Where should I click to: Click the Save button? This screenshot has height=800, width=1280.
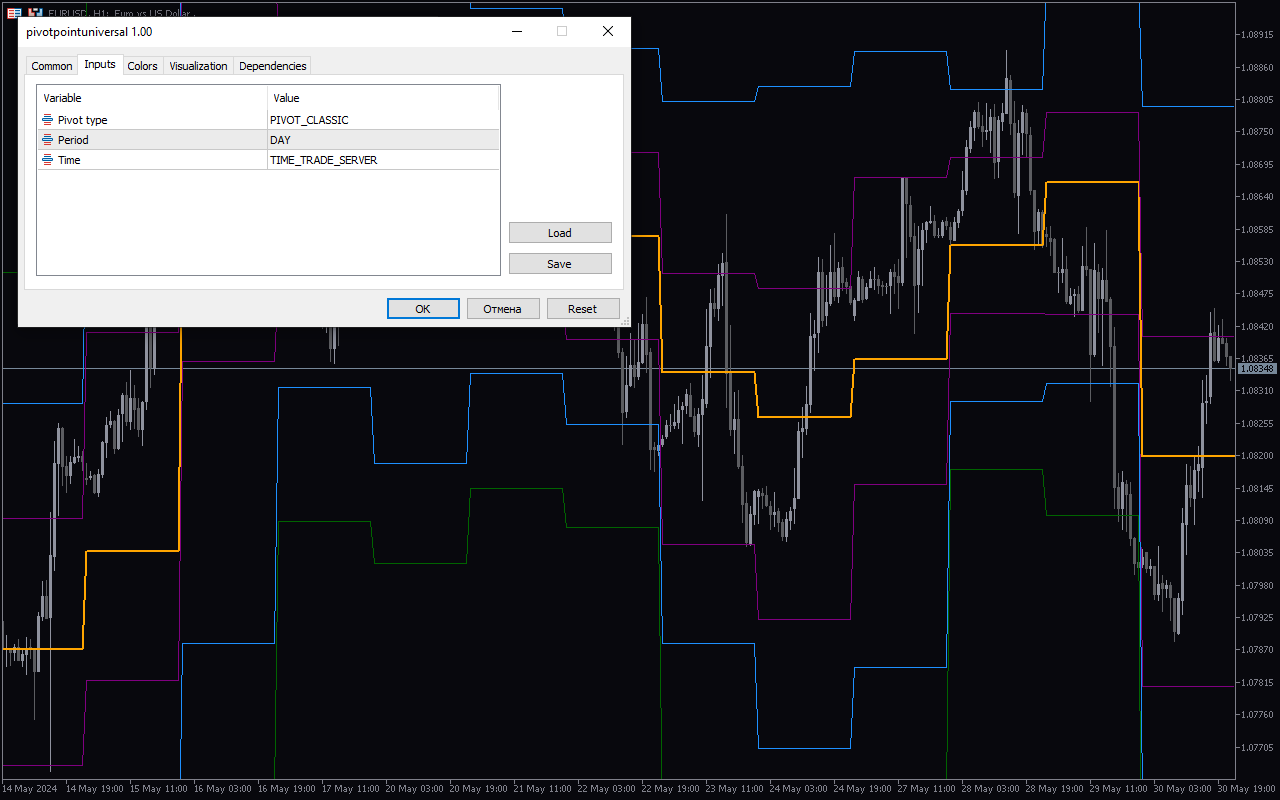(x=560, y=264)
